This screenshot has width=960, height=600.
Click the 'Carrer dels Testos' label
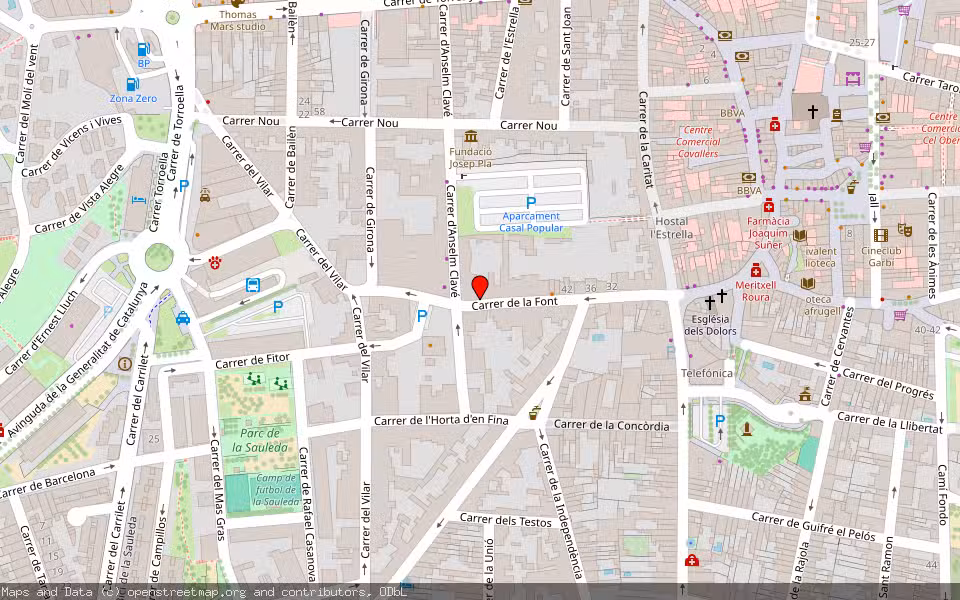(506, 520)
